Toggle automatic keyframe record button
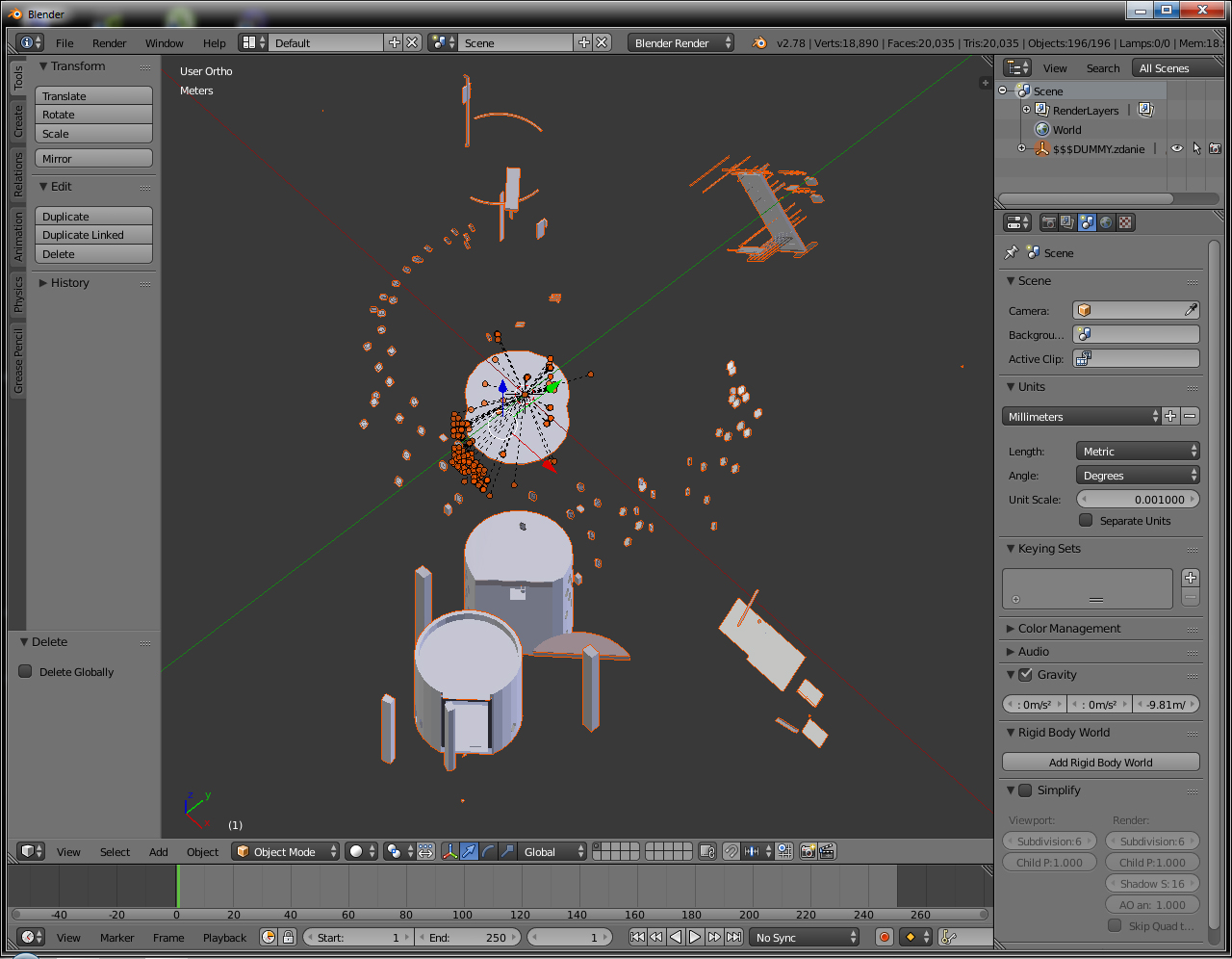The image size is (1232, 959). pyautogui.click(x=885, y=937)
